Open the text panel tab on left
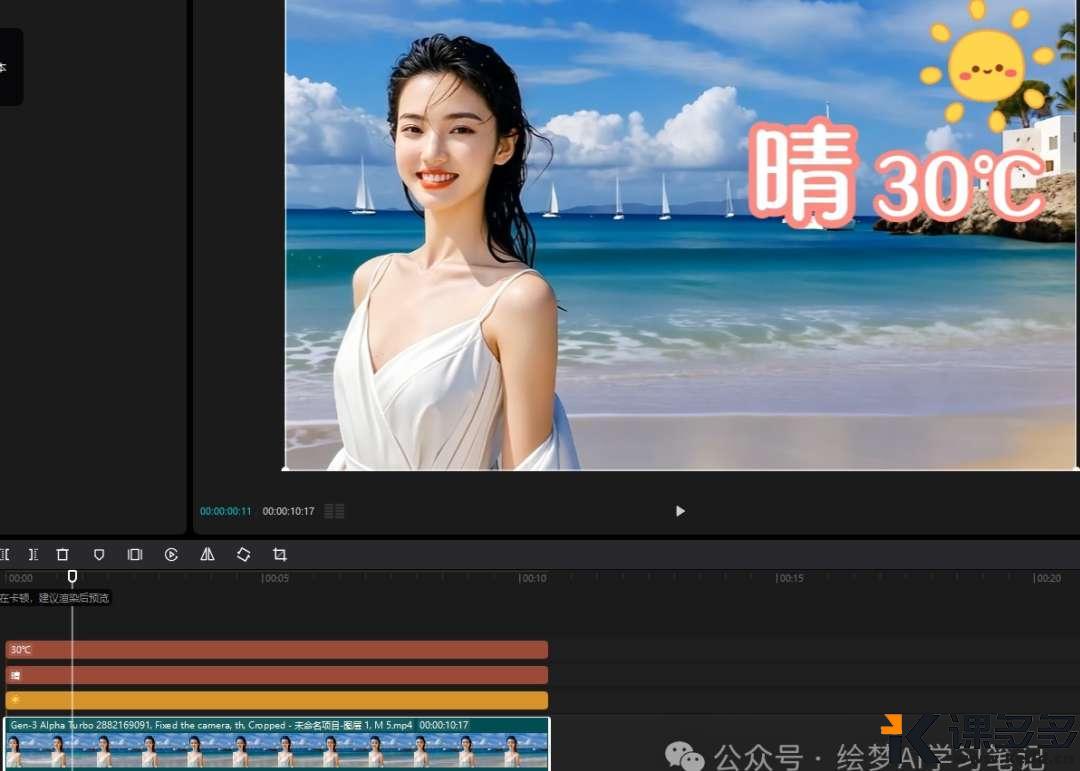 [x=8, y=67]
